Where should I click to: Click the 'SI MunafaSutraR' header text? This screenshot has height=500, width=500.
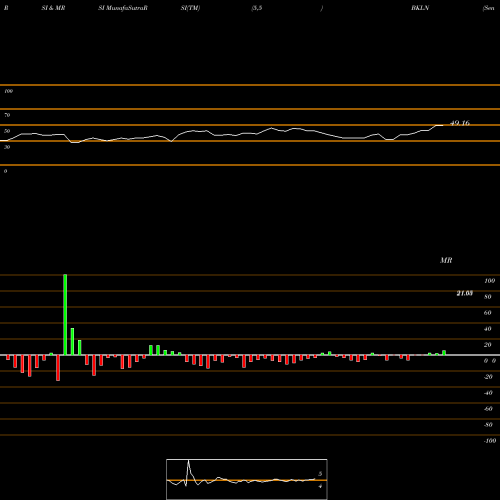[x=123, y=8]
